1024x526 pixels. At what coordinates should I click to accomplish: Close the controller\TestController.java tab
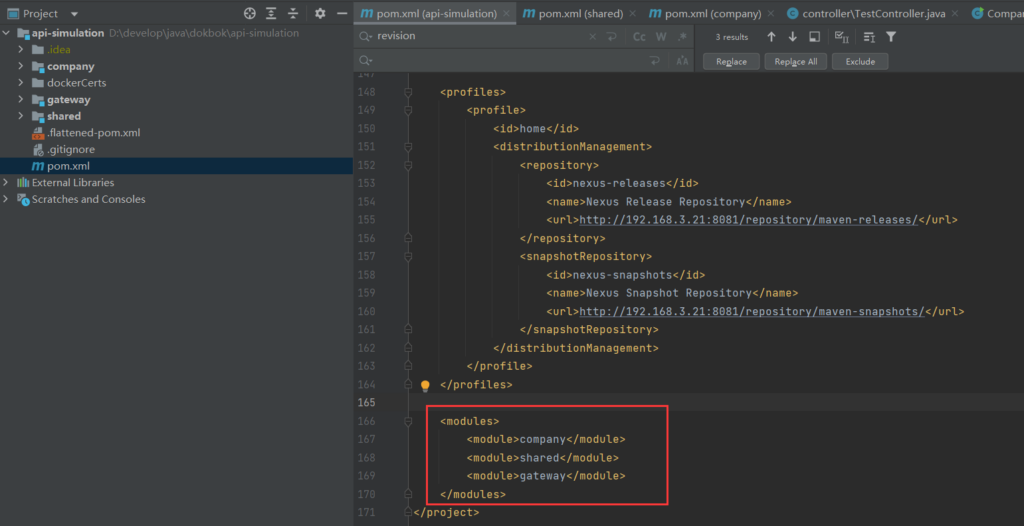point(955,13)
